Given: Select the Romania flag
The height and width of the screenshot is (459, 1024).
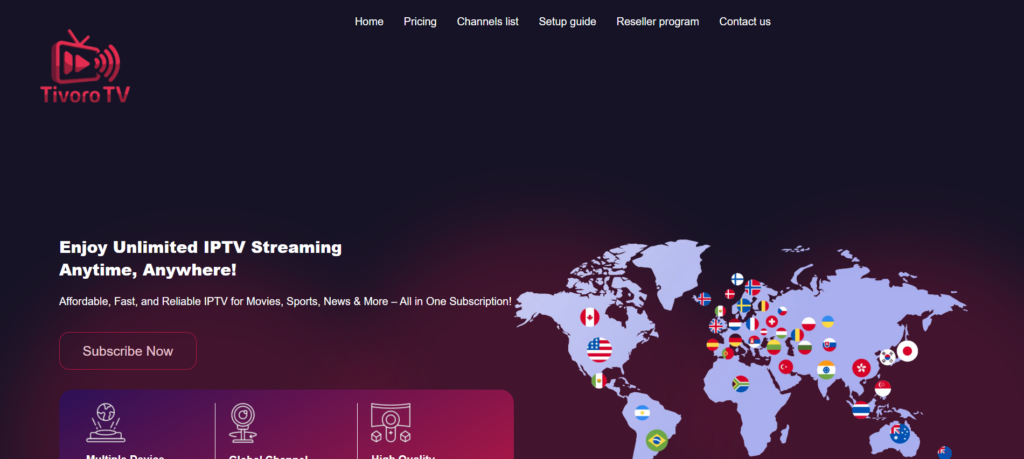Looking at the screenshot, I should [797, 335].
